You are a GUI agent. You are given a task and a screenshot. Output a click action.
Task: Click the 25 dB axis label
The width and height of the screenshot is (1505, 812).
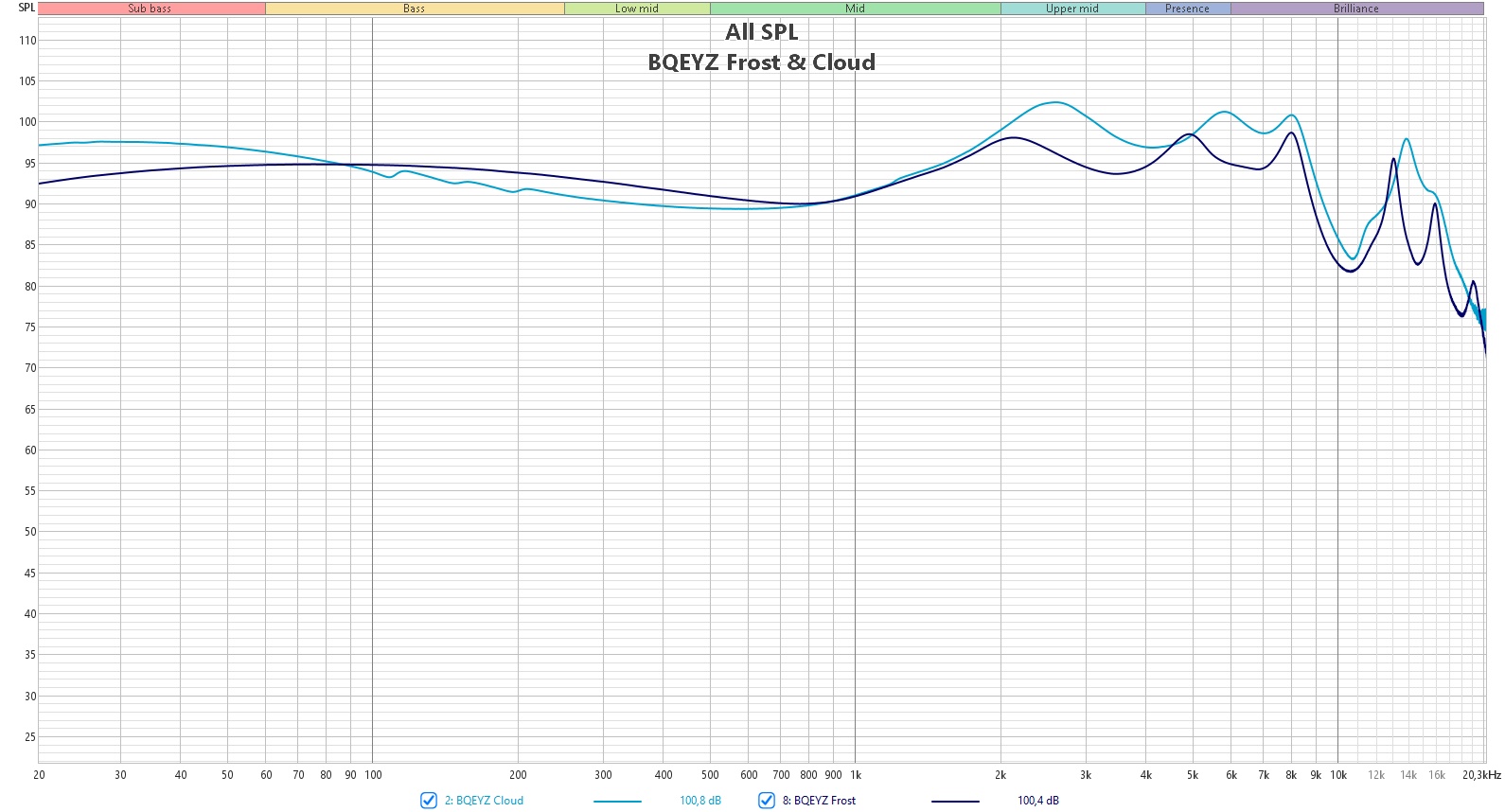30,737
